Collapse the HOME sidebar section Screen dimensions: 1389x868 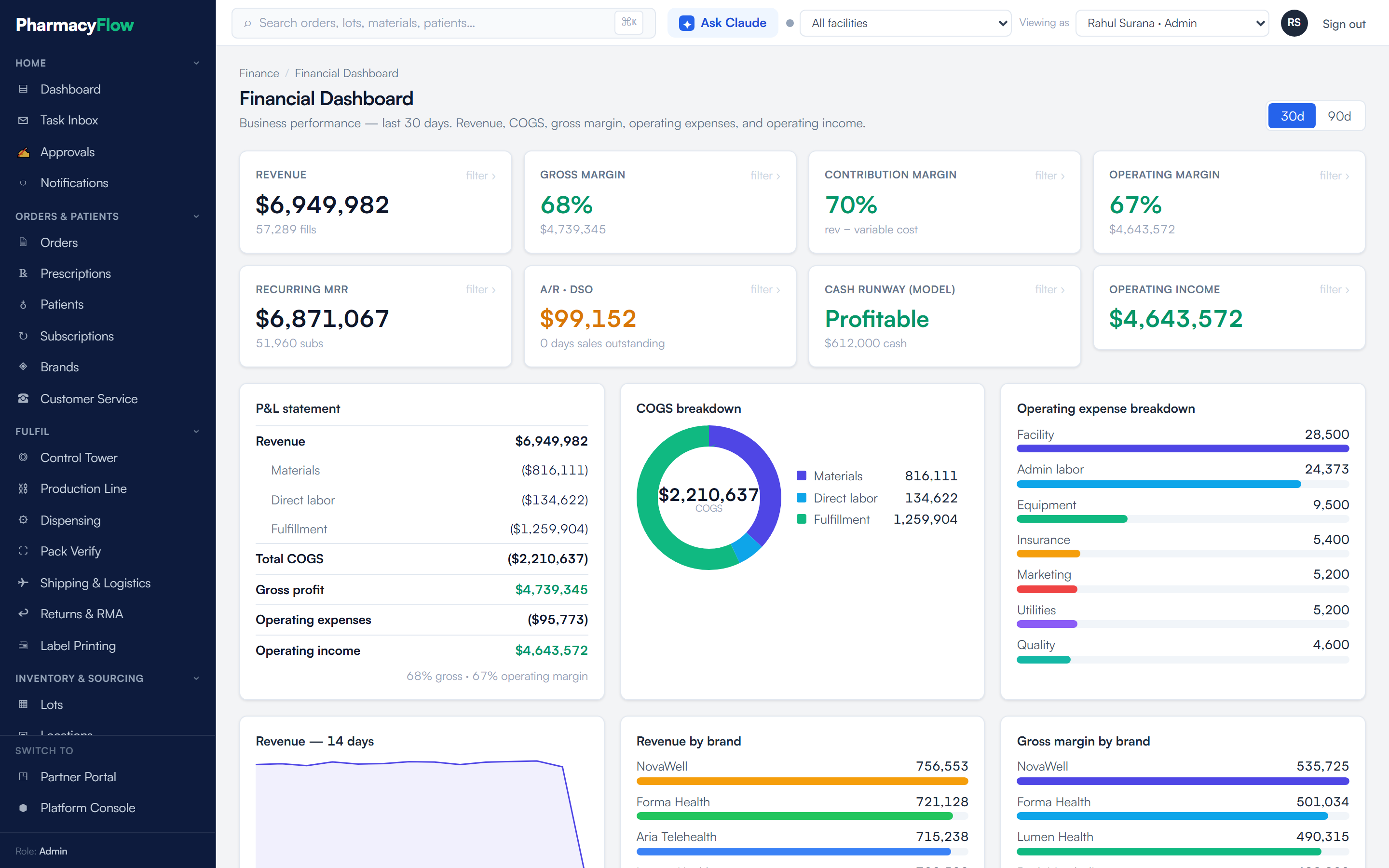coord(196,63)
